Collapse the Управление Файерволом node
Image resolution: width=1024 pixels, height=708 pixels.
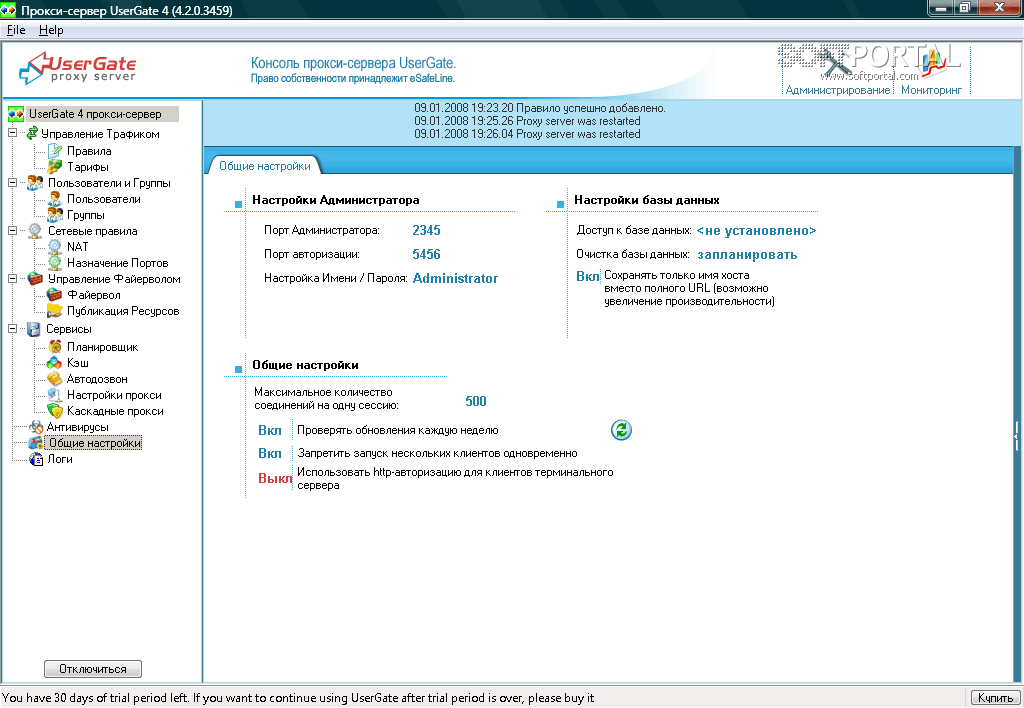(x=12, y=279)
